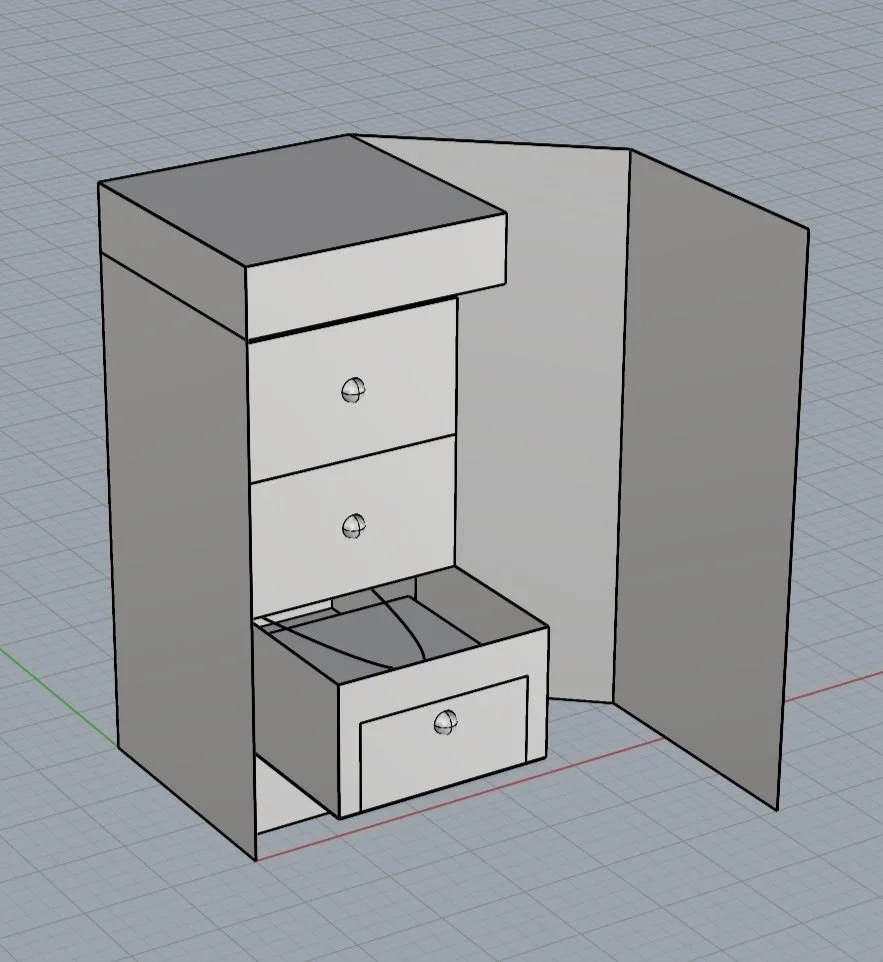Select the top face of the cabinet lid
The width and height of the screenshot is (883, 962).
coord(302,200)
